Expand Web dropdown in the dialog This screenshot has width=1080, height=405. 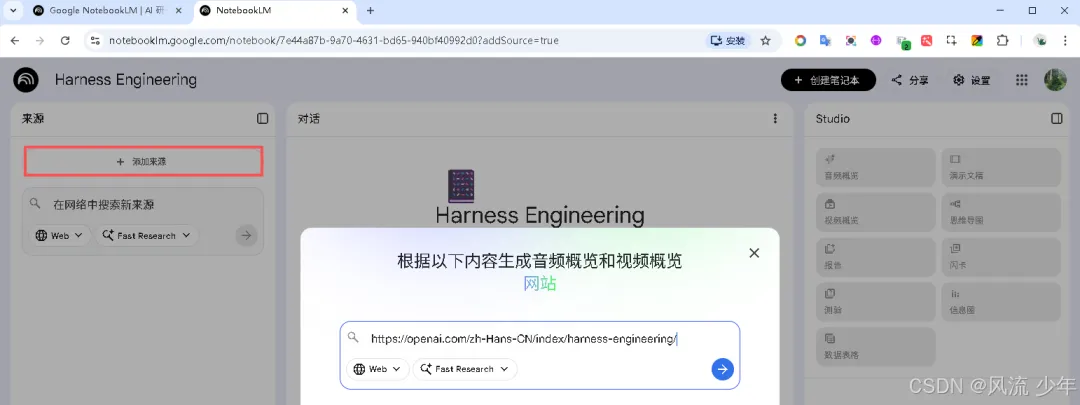tap(377, 369)
